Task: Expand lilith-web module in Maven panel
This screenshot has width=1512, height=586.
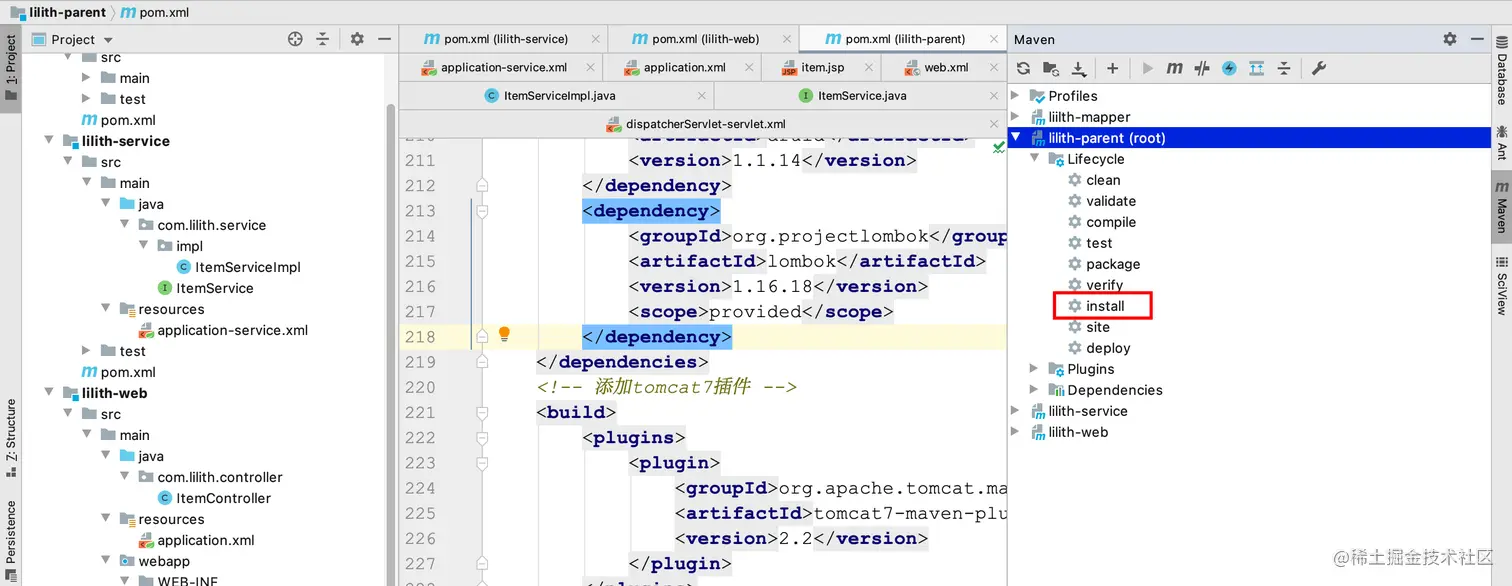Action: click(1016, 432)
